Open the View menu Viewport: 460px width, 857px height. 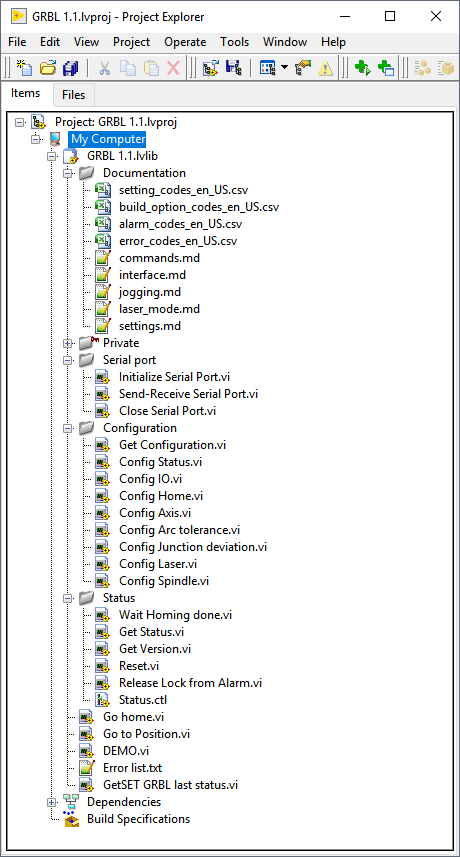[x=86, y=42]
